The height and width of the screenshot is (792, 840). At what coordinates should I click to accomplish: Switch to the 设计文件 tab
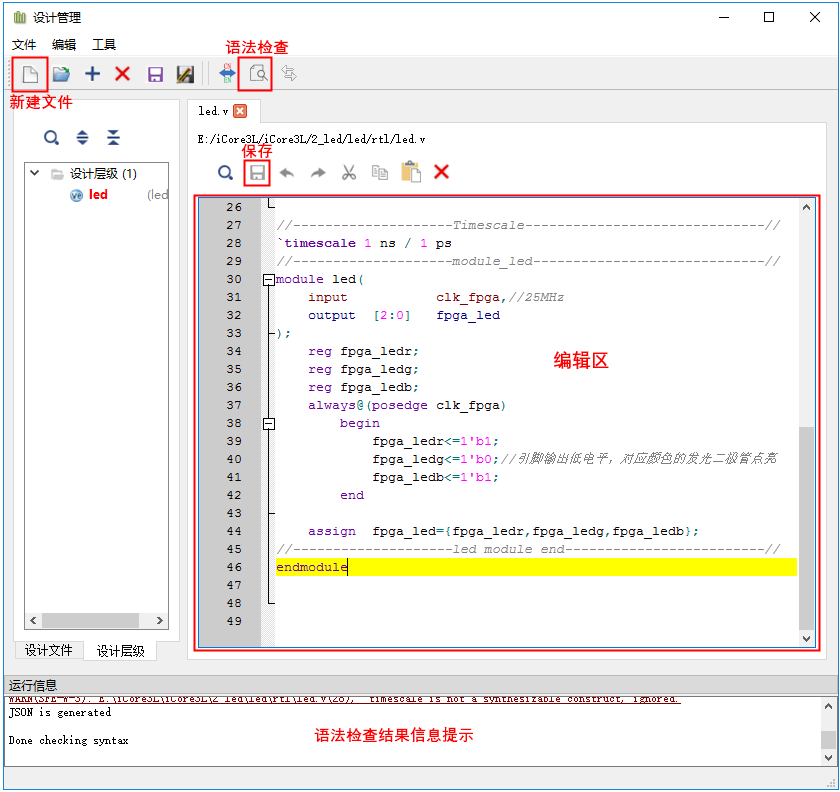click(49, 650)
